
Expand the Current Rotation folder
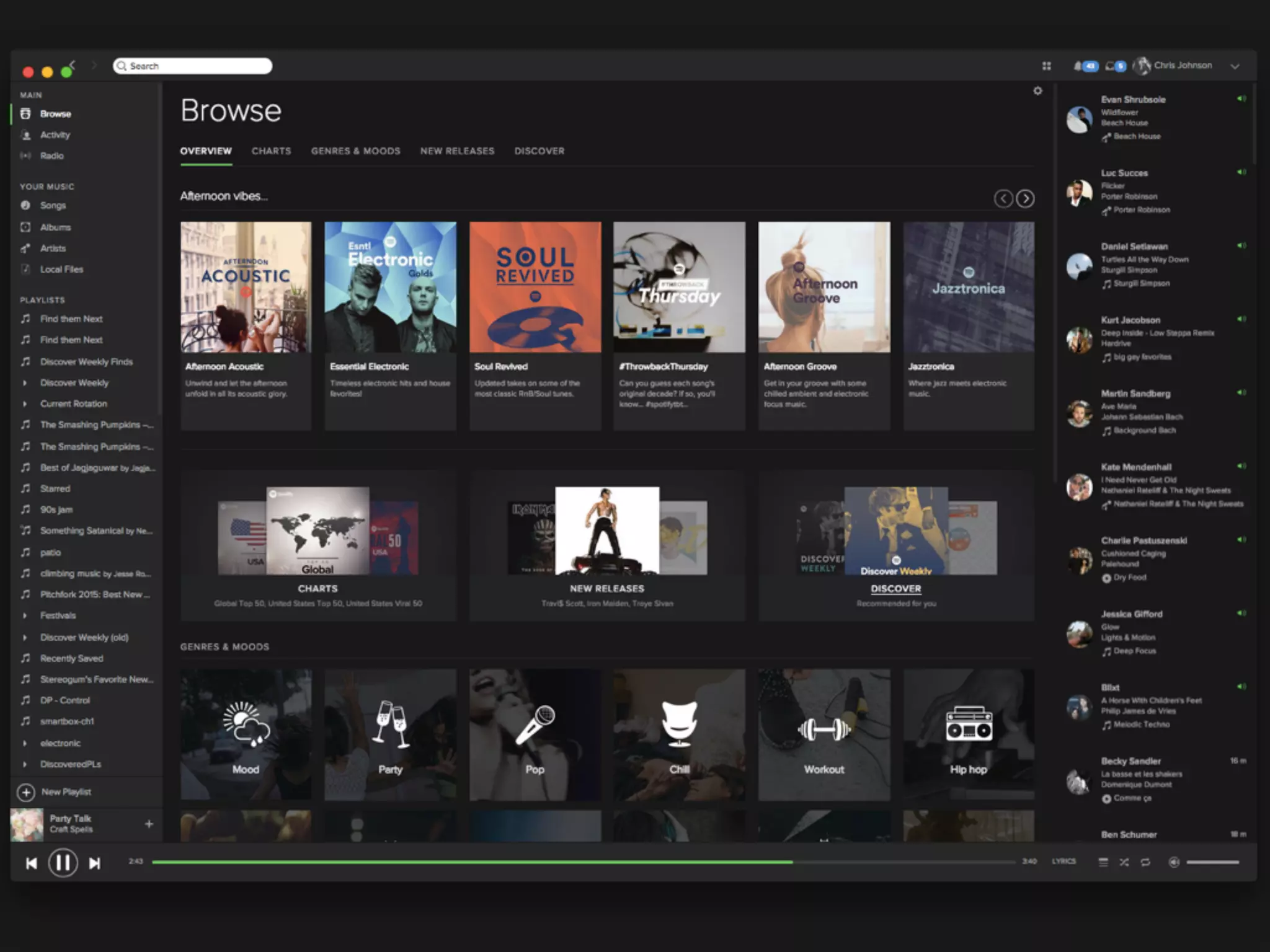25,403
